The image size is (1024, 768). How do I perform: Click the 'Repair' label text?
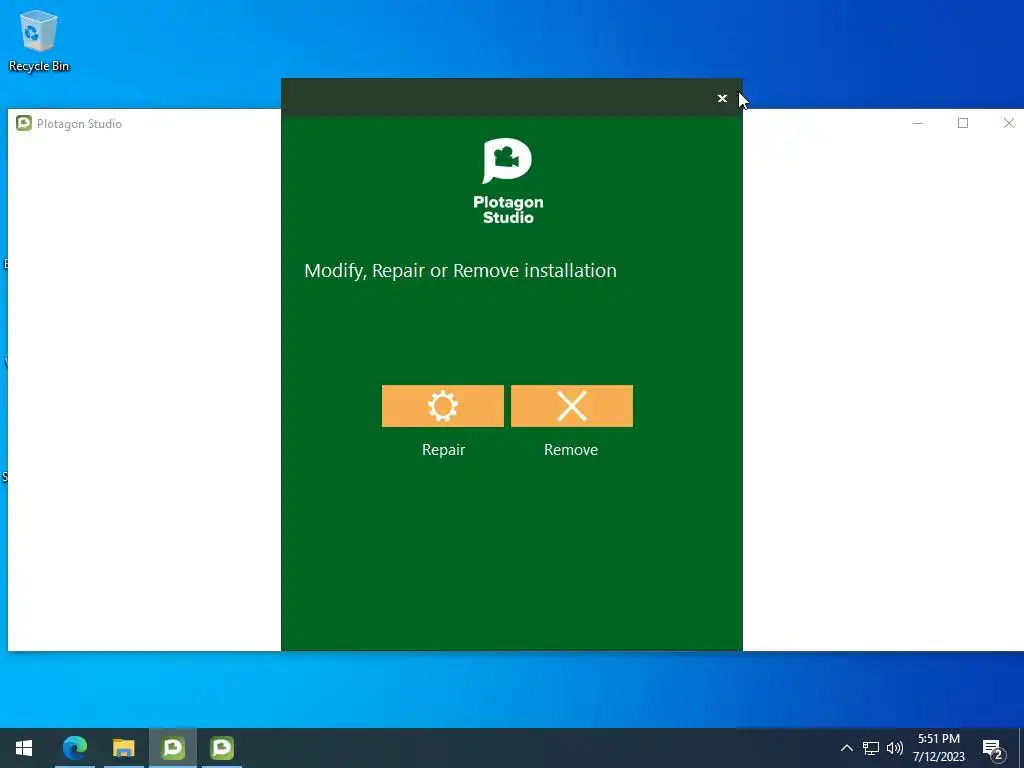(443, 450)
